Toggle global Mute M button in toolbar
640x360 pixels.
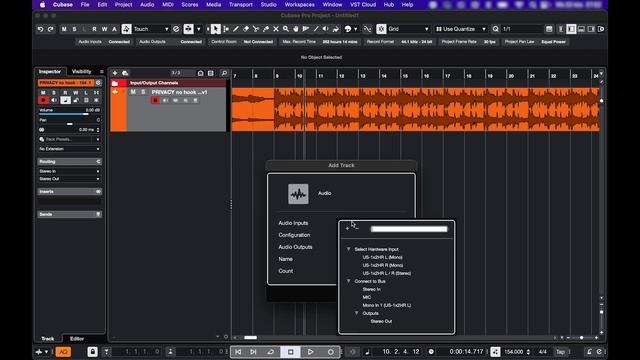point(64,29)
